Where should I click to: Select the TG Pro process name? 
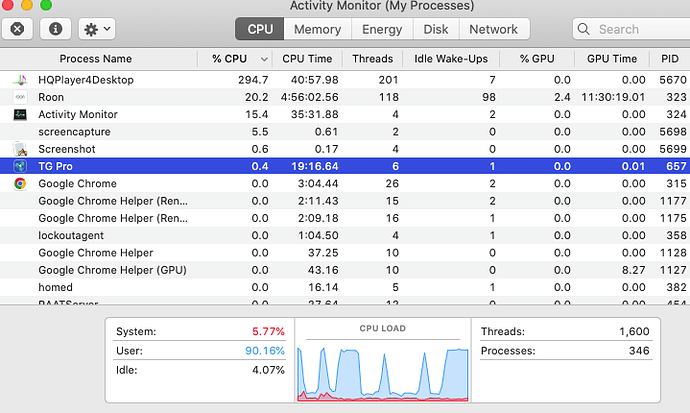55,166
